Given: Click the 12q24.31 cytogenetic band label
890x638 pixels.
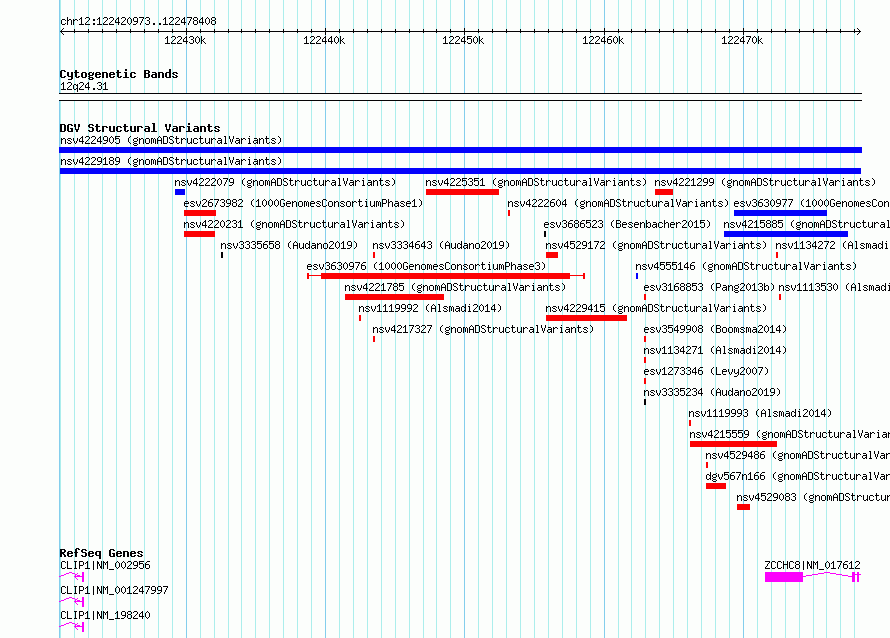Looking at the screenshot, I should click(84, 86).
